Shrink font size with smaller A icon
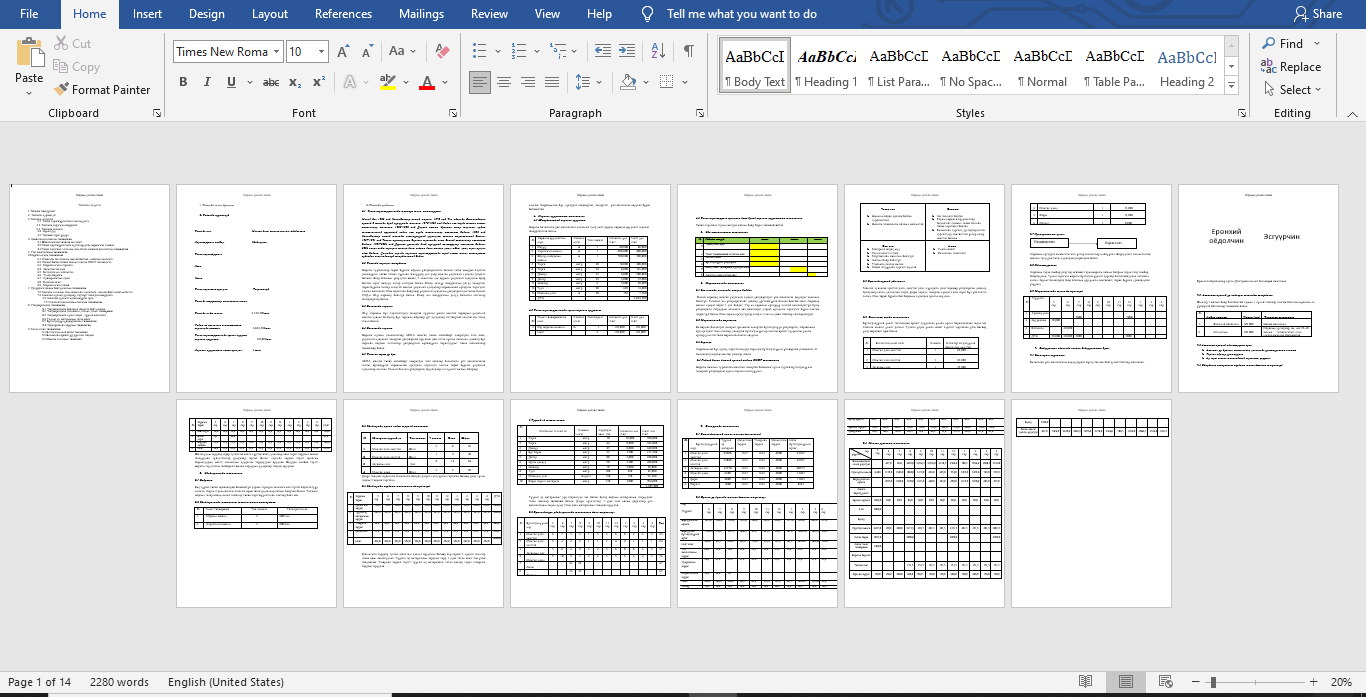Image resolution: width=1366 pixels, height=697 pixels. click(366, 52)
